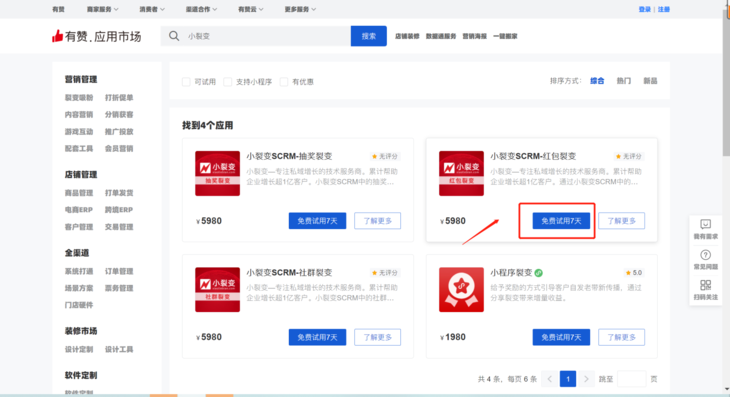Expand 有赞云 dropdown menu
The width and height of the screenshot is (730, 397).
pyautogui.click(x=250, y=9)
